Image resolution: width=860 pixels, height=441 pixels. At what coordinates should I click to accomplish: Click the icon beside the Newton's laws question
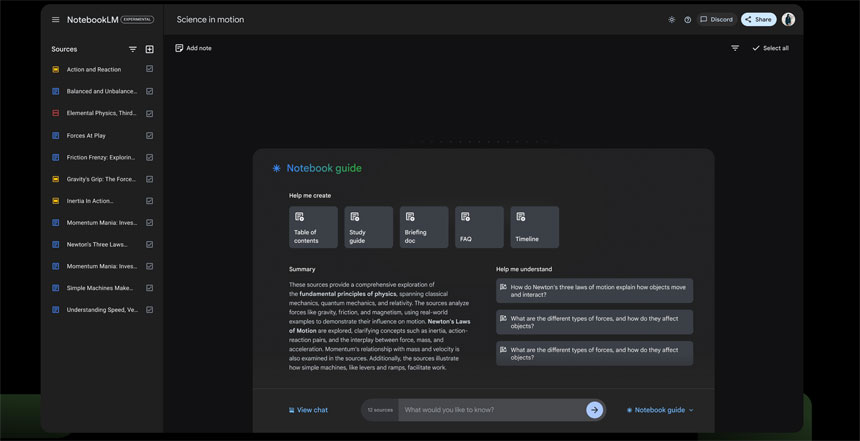[x=503, y=287]
